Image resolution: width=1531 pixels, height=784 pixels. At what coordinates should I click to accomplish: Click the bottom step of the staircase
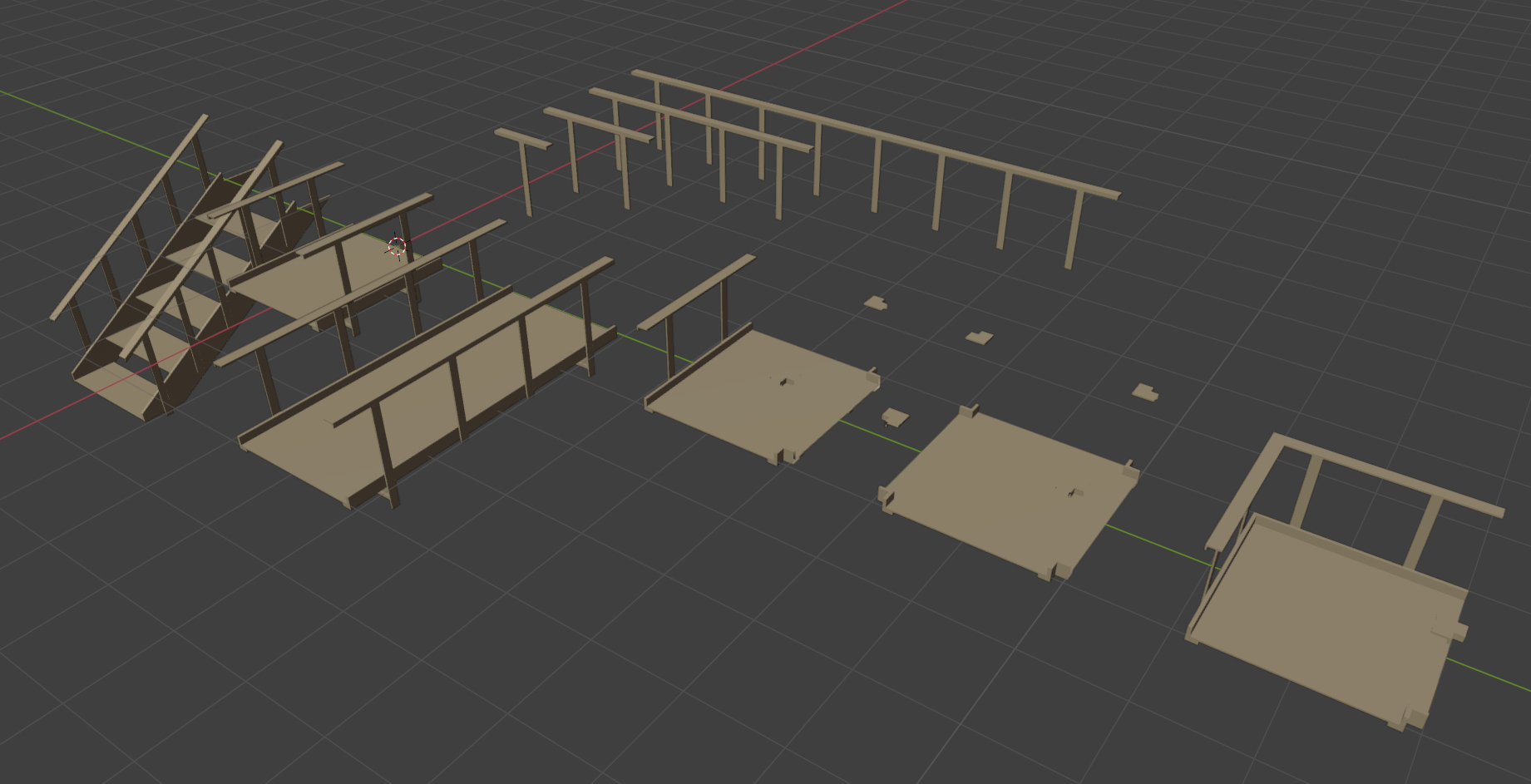tap(125, 397)
